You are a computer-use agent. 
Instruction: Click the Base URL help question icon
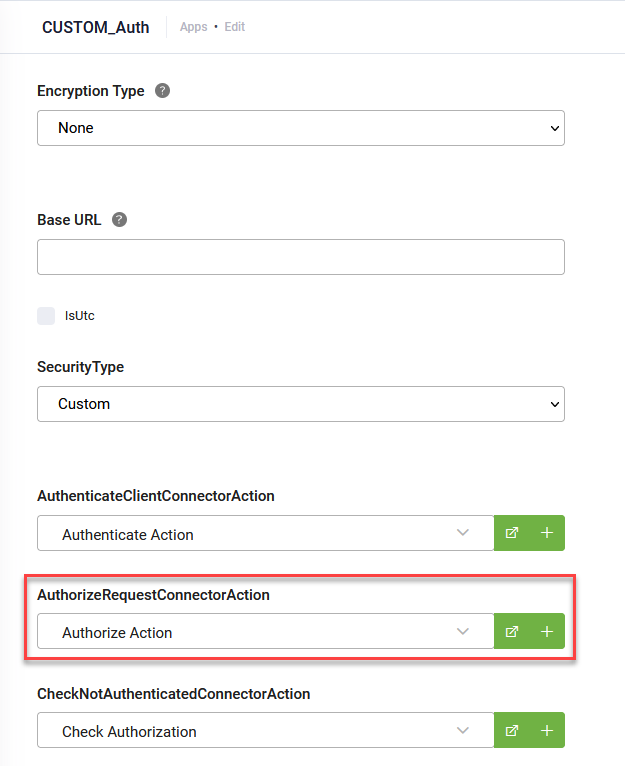pos(120,220)
